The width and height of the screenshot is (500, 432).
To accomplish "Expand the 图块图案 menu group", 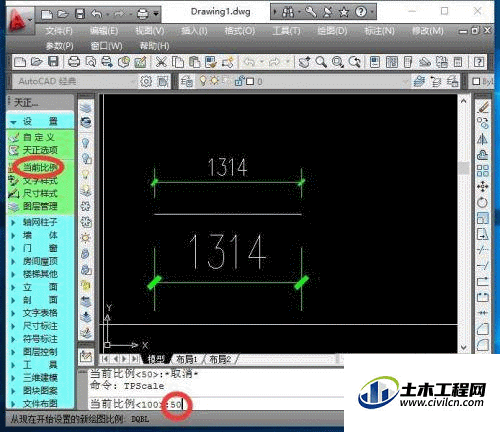I will (x=40, y=391).
